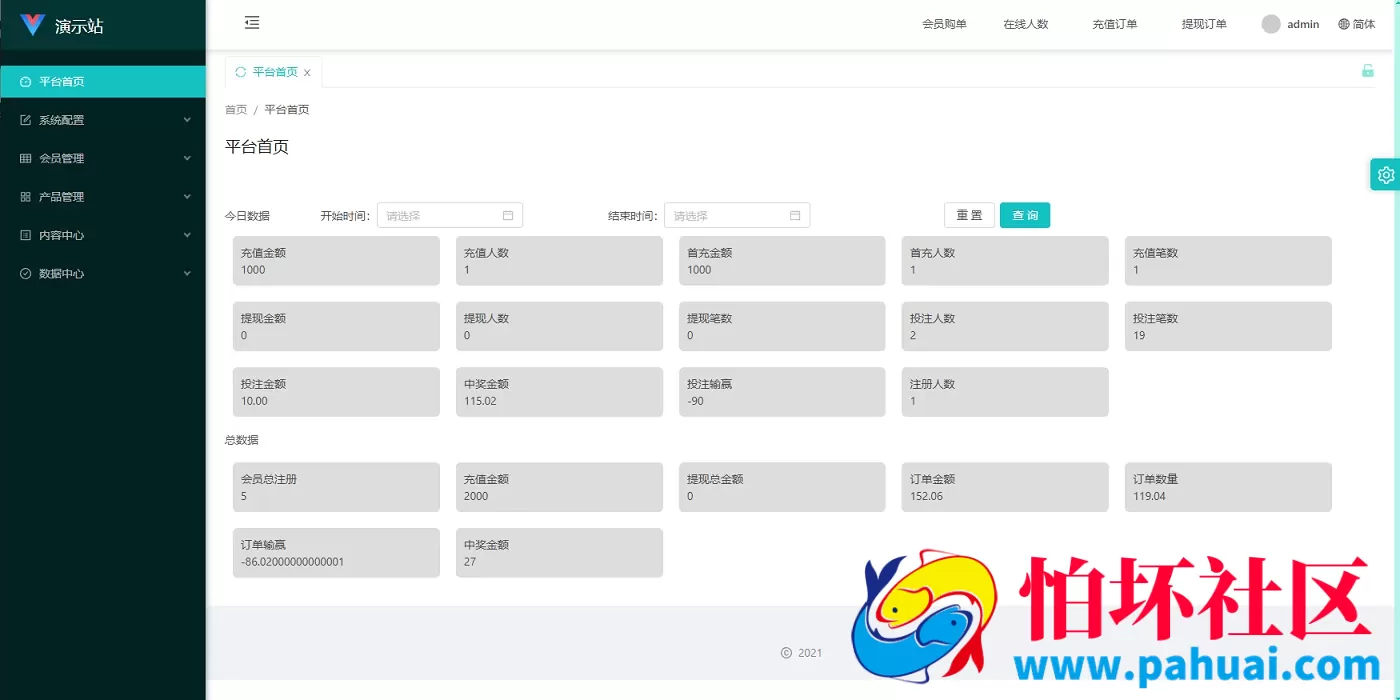The width and height of the screenshot is (1400, 700).
Task: Click the 注册人数 card
Action: (1005, 392)
